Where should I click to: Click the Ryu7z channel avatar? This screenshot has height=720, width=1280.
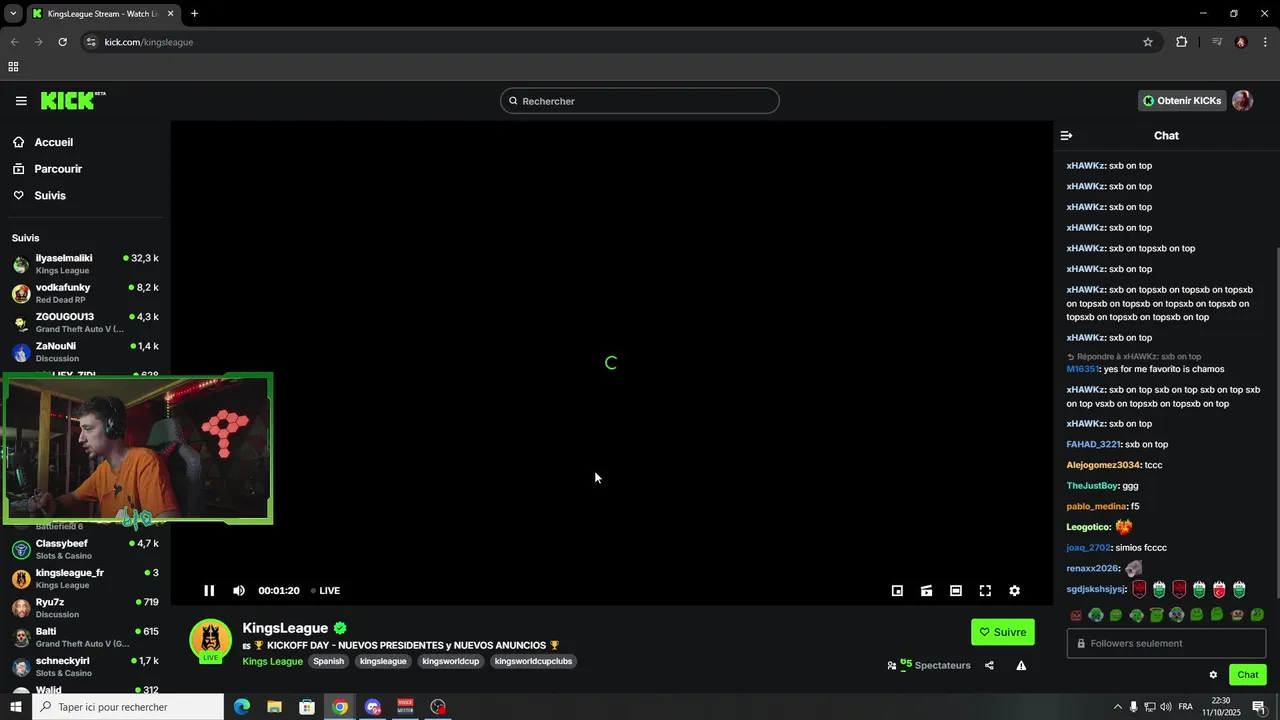(x=21, y=608)
